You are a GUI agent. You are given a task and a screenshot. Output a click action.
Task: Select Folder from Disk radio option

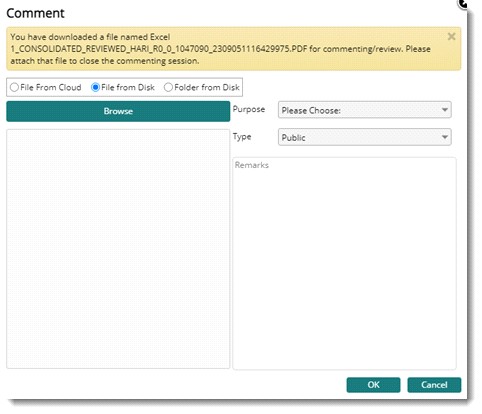tap(168, 88)
